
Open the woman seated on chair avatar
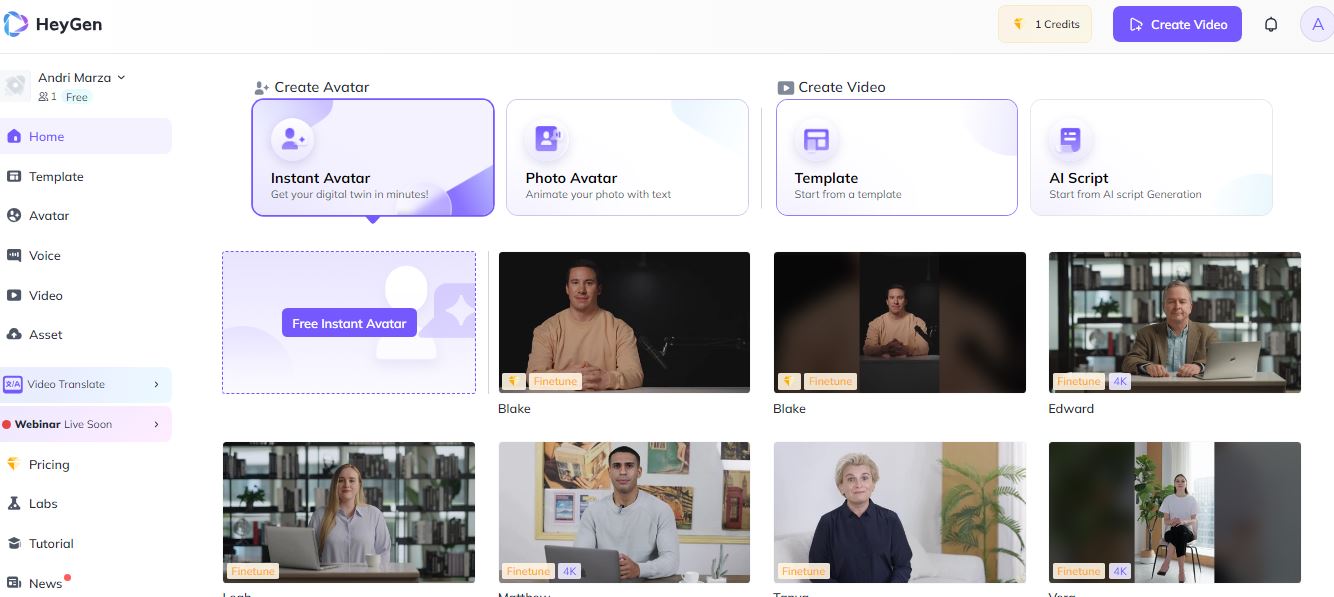coord(1175,512)
